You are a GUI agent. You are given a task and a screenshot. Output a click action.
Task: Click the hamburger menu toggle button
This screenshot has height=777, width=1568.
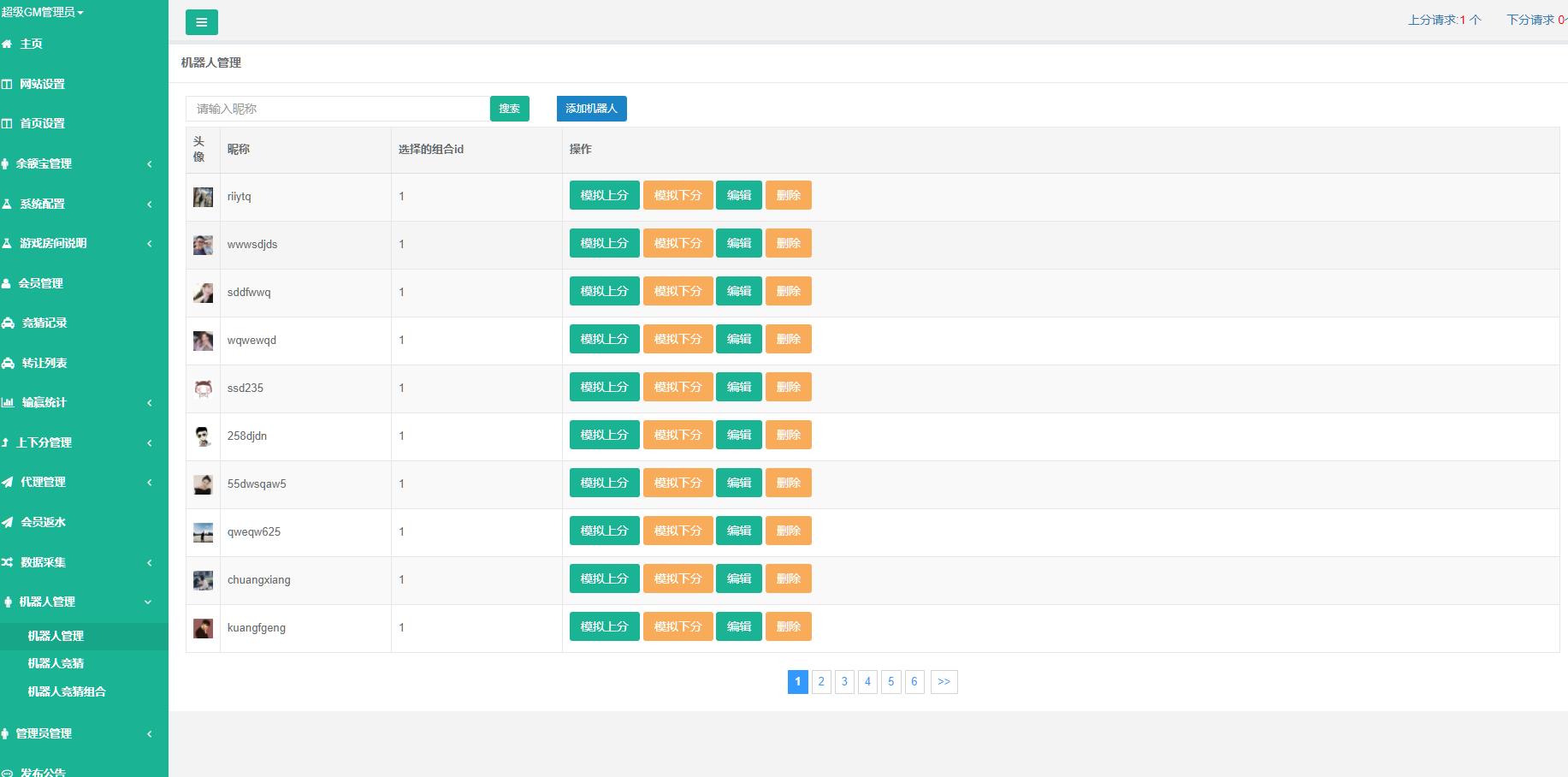[x=201, y=22]
